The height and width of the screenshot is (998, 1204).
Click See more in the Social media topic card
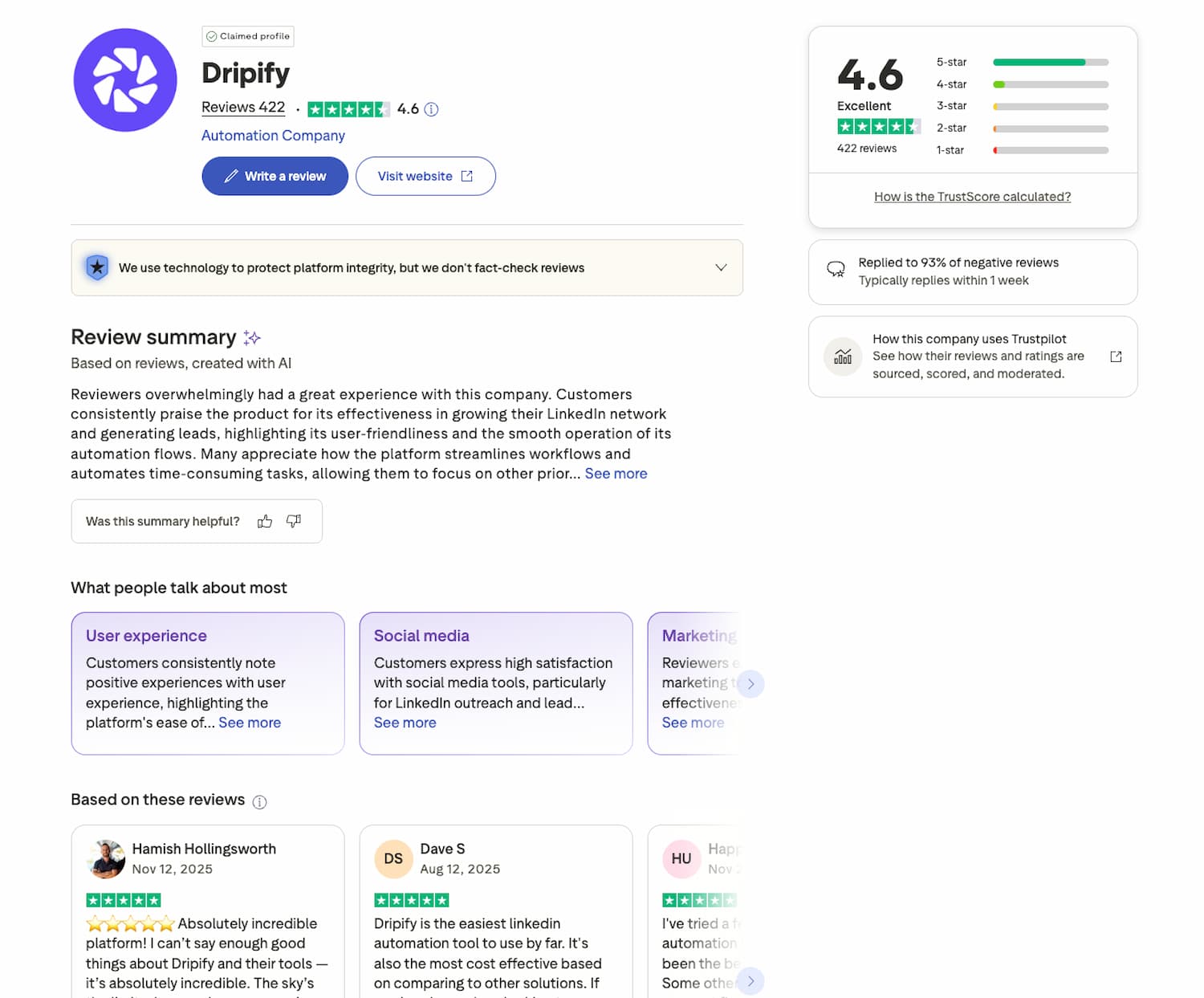[405, 723]
